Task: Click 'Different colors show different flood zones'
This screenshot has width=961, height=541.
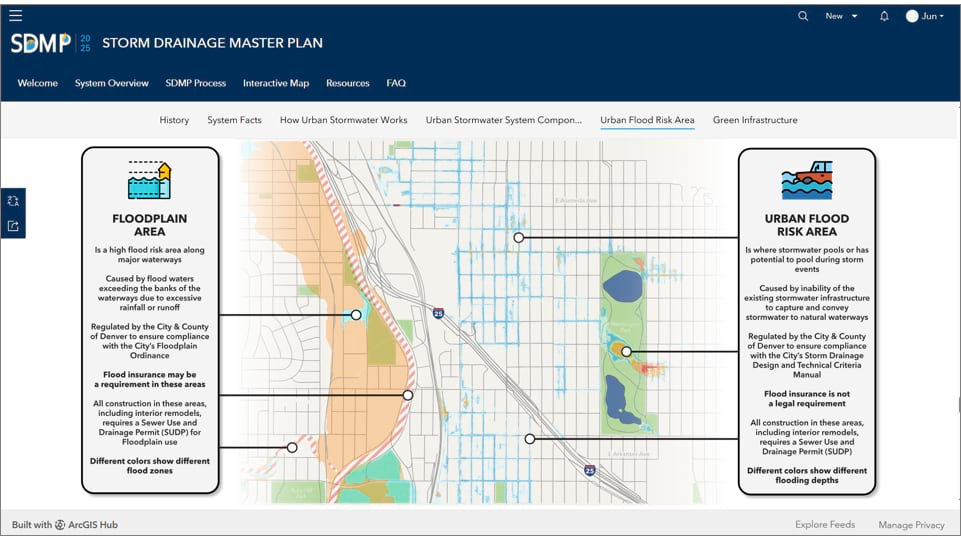Action: coord(150,466)
